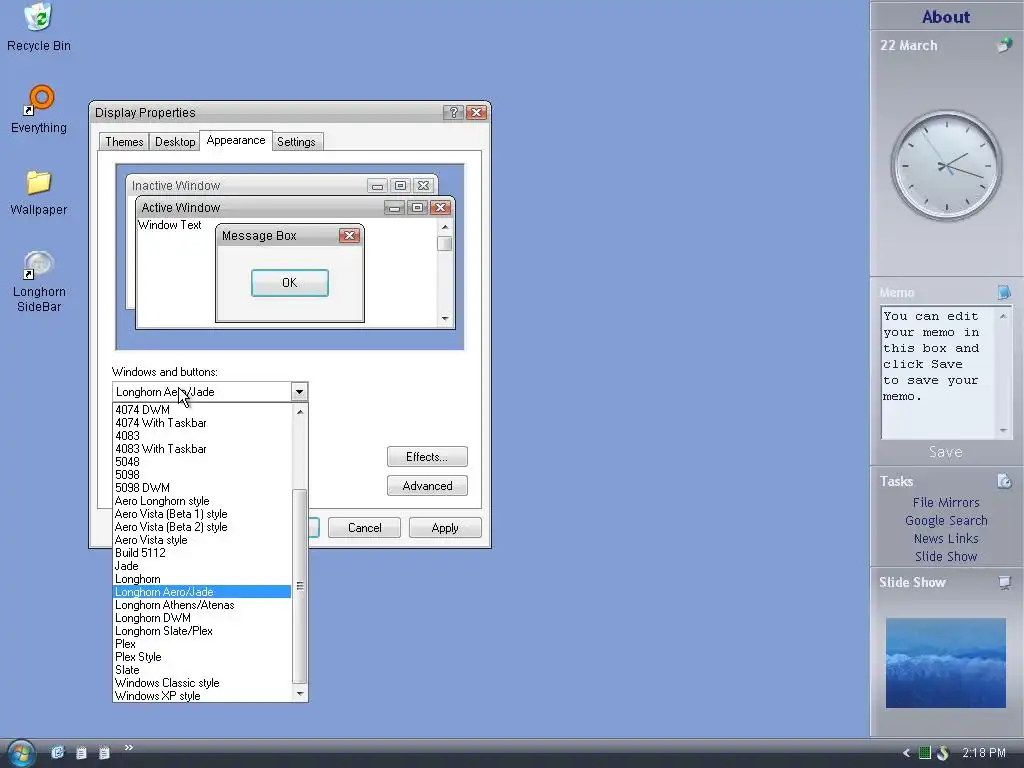Choose 4083 With Taskbar option
Screen dimensions: 1024x768
pos(202,449)
